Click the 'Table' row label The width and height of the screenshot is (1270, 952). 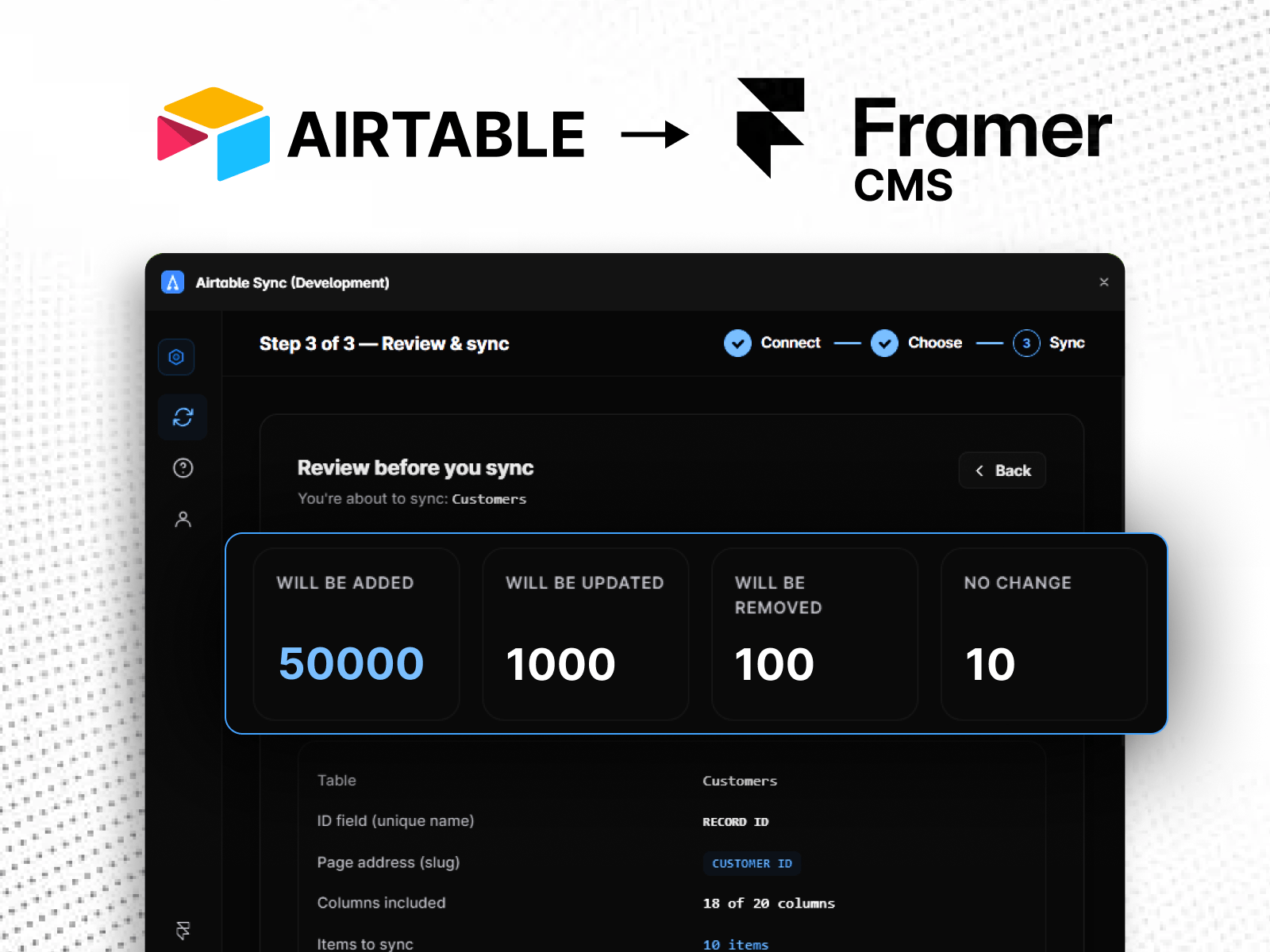coord(337,781)
